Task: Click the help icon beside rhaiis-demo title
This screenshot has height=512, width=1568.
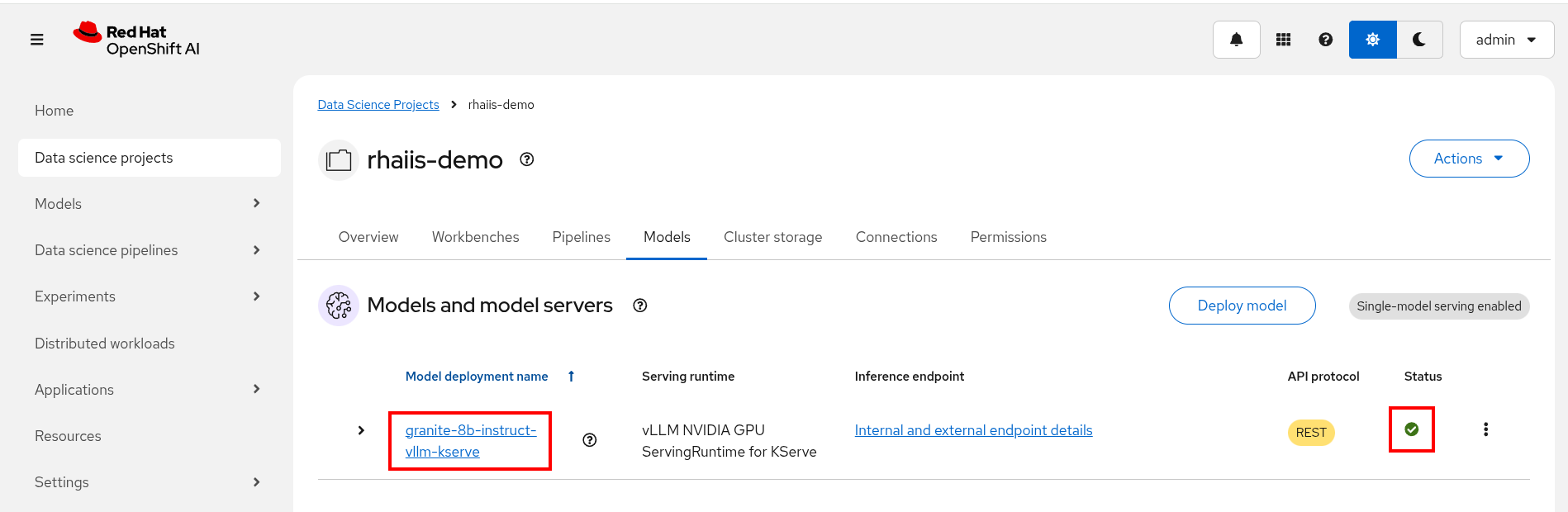Action: coord(526,159)
